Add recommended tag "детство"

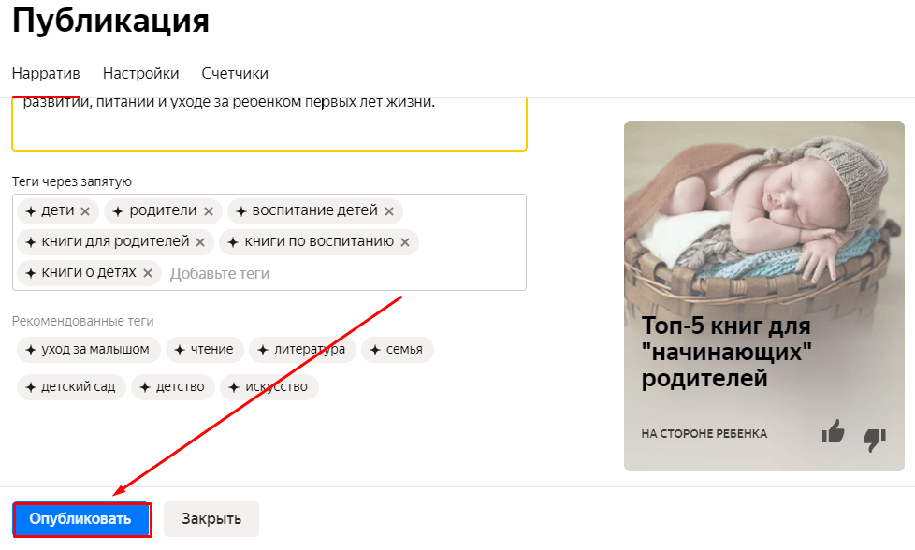pos(173,387)
